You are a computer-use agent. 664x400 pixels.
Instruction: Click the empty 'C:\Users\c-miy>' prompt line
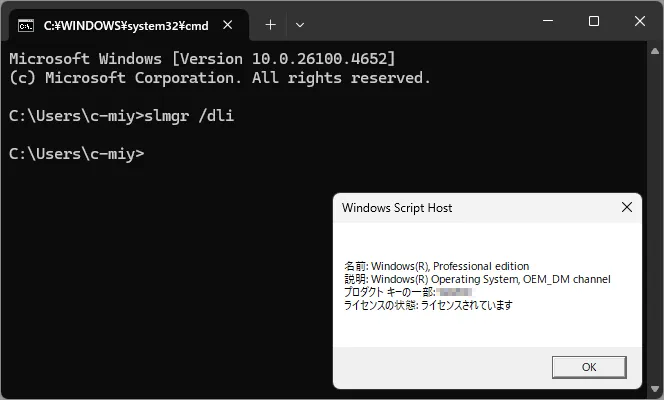pyautogui.click(x=77, y=154)
